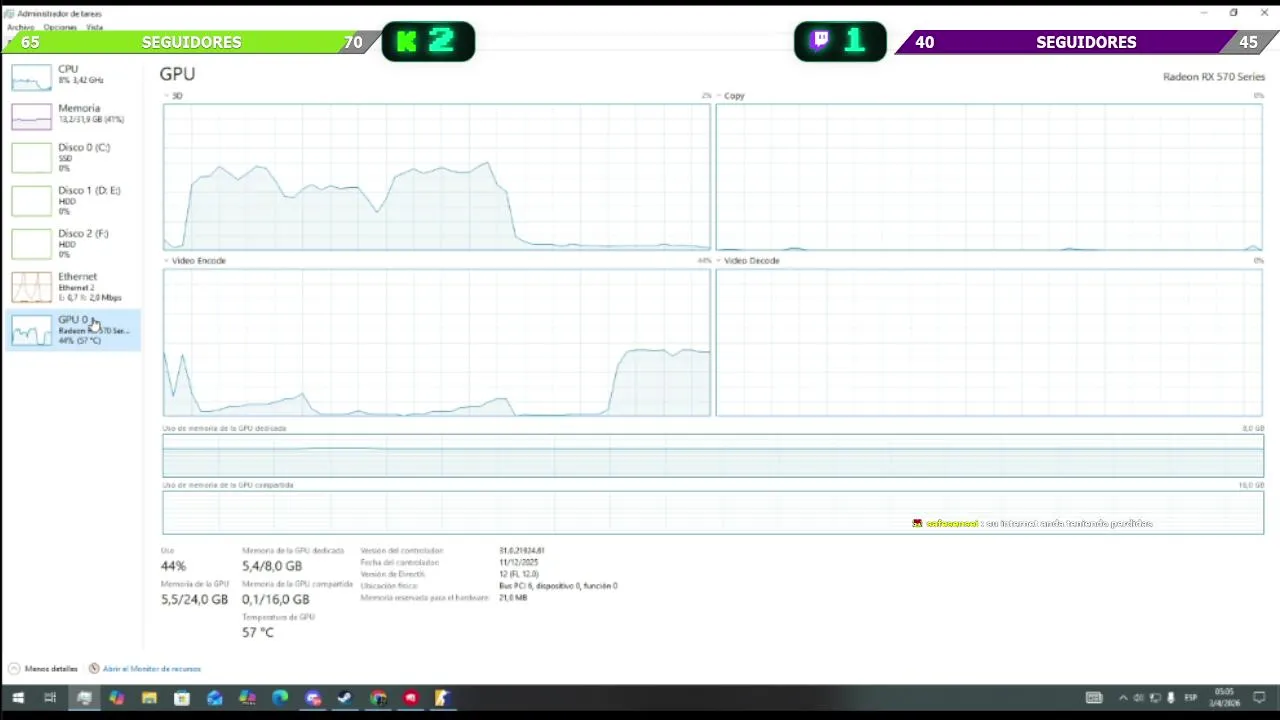The width and height of the screenshot is (1280, 720).
Task: Click the Task Manager taskbar icon
Action: [84, 698]
